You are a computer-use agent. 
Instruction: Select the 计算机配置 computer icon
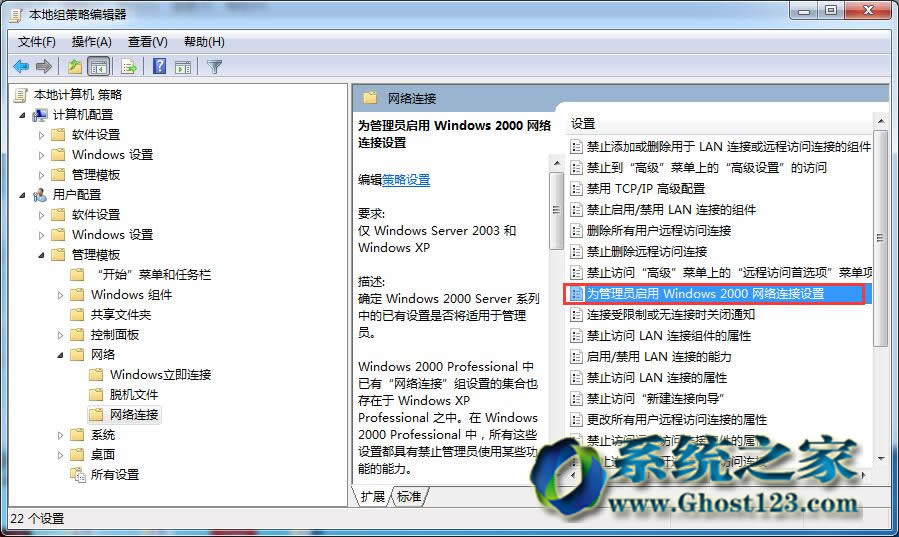pos(40,115)
